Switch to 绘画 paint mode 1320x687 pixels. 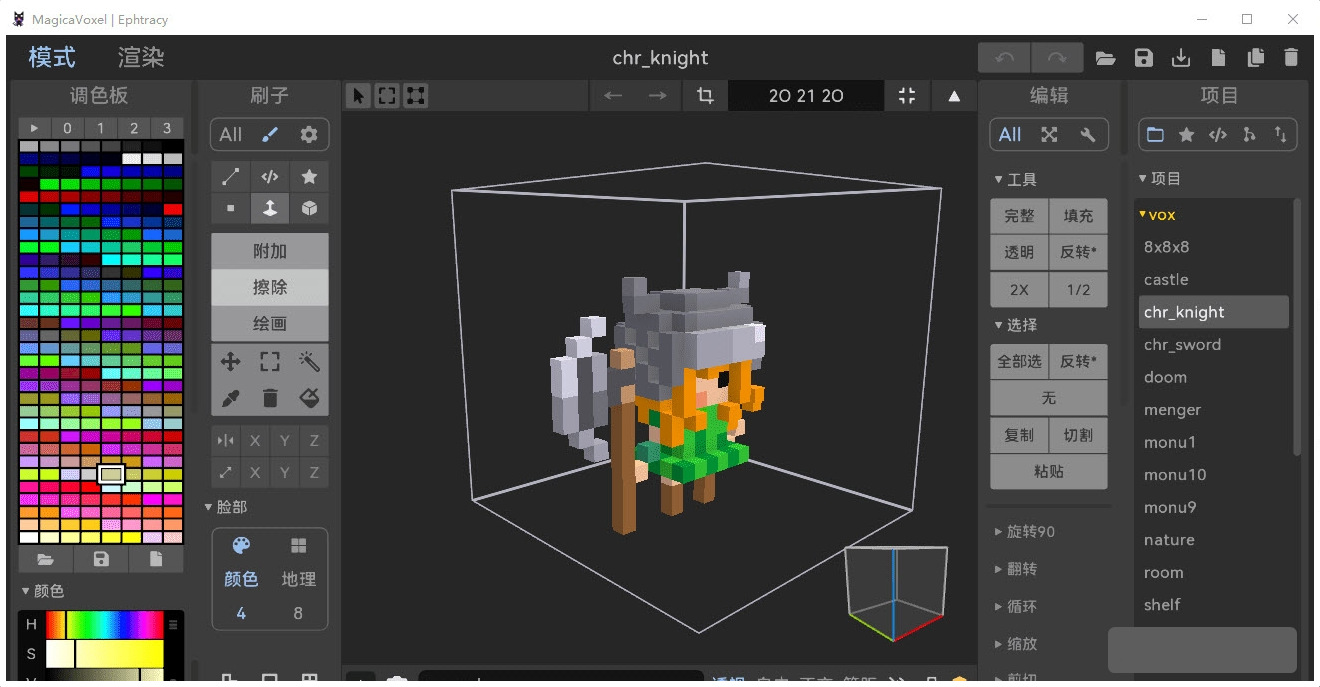(x=269, y=323)
